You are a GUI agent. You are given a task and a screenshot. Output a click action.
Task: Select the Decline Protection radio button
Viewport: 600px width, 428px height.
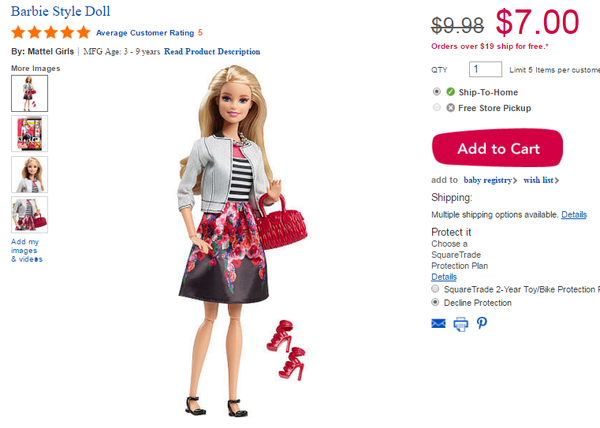coord(435,302)
